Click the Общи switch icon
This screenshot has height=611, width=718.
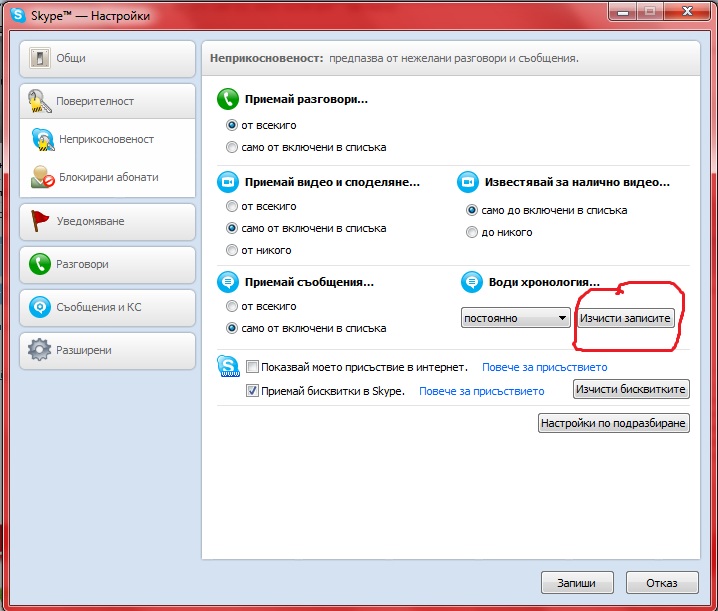(x=40, y=58)
